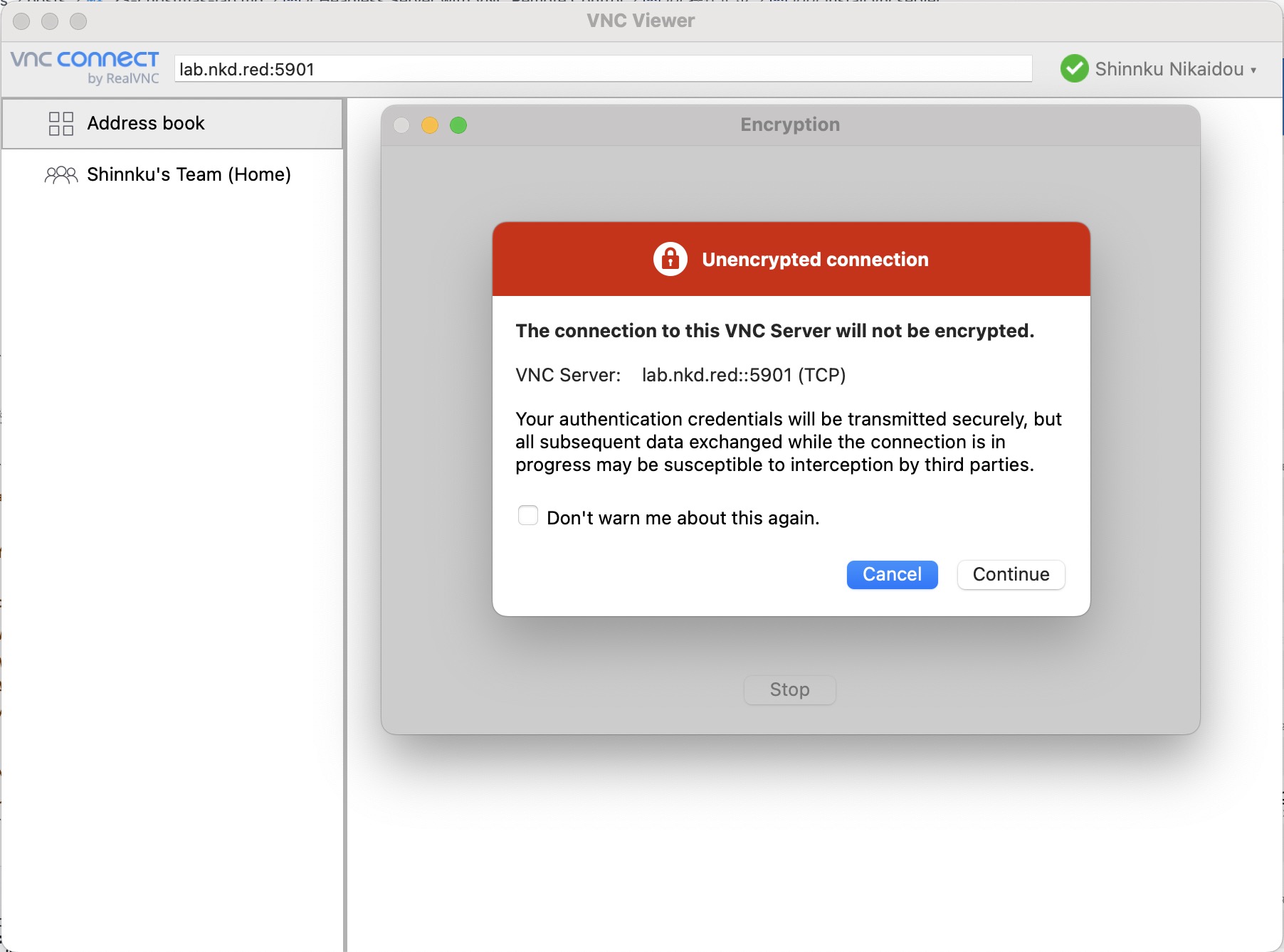Select the Address book sidebar entry
This screenshot has height=952, width=1284.
(x=145, y=122)
